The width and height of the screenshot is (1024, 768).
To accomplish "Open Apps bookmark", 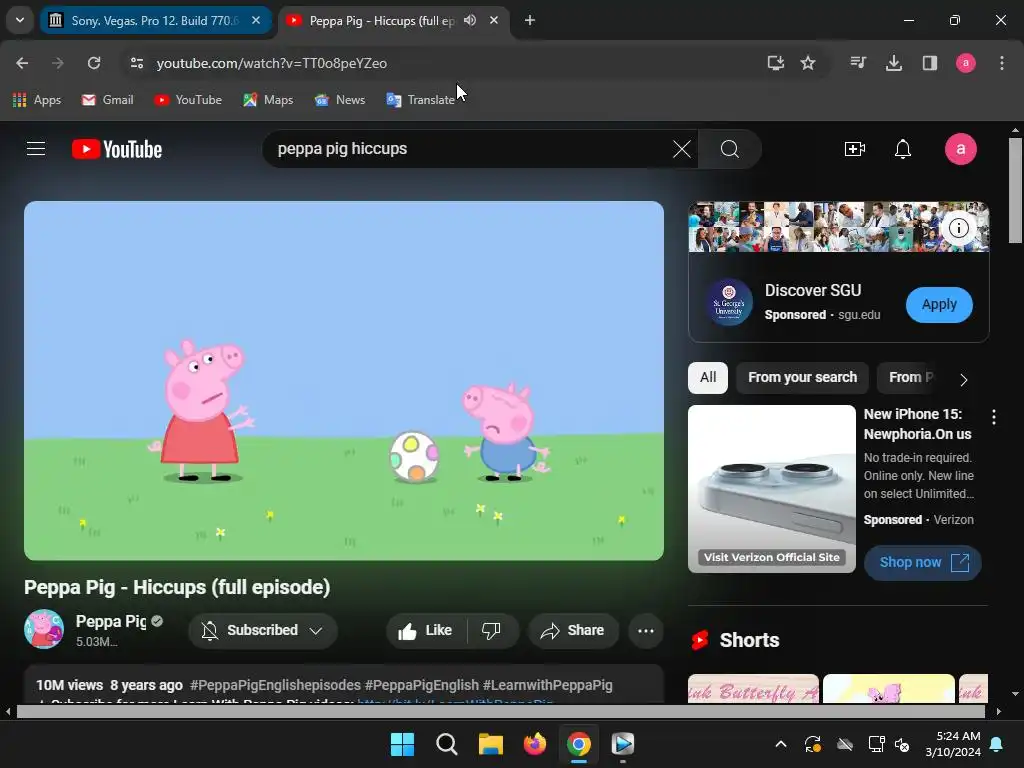I will [x=37, y=100].
